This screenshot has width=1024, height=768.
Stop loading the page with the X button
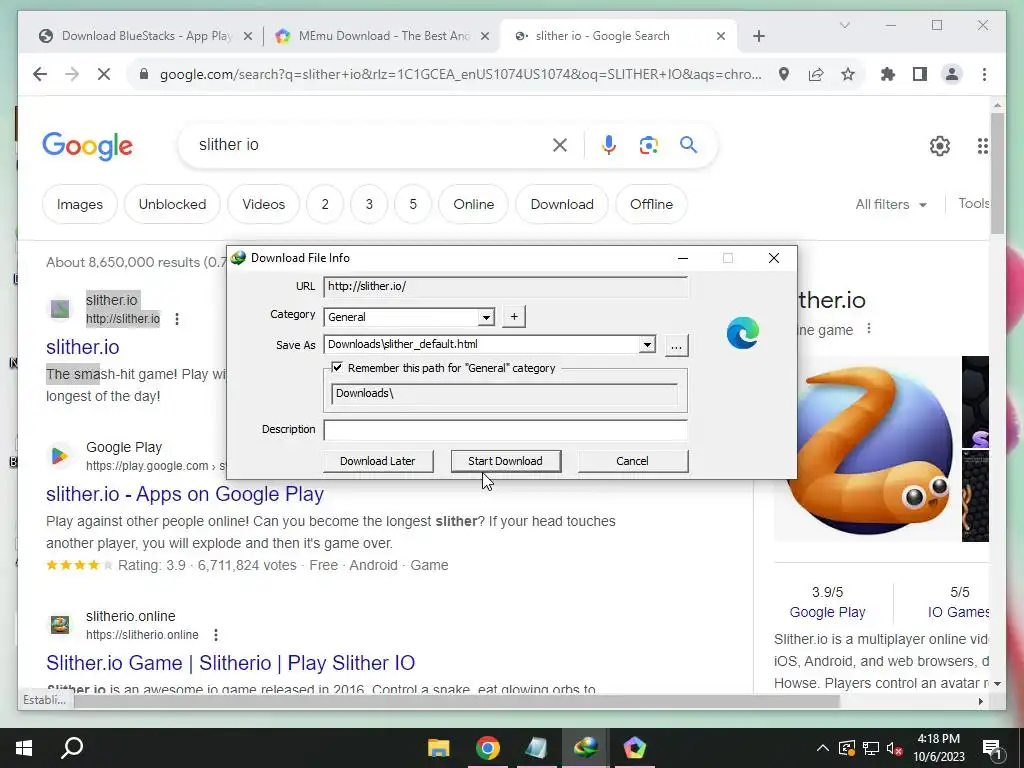pyautogui.click(x=104, y=74)
